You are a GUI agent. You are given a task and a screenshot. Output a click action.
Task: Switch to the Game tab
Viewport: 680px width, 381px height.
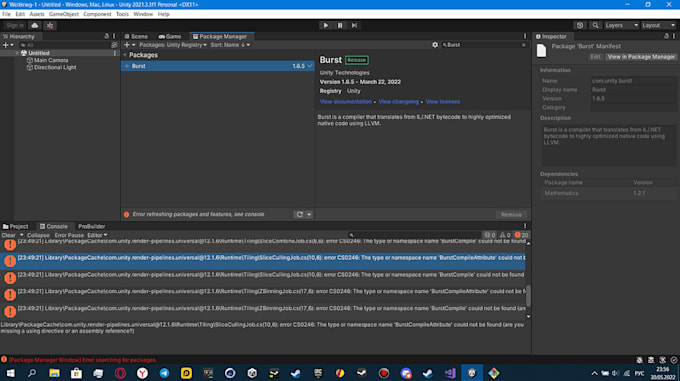(170, 36)
